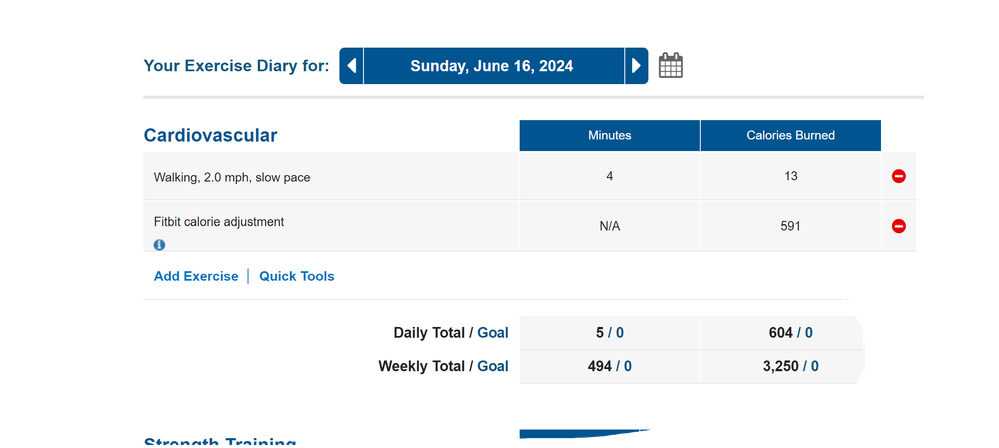Click the Add Exercise link

[196, 276]
